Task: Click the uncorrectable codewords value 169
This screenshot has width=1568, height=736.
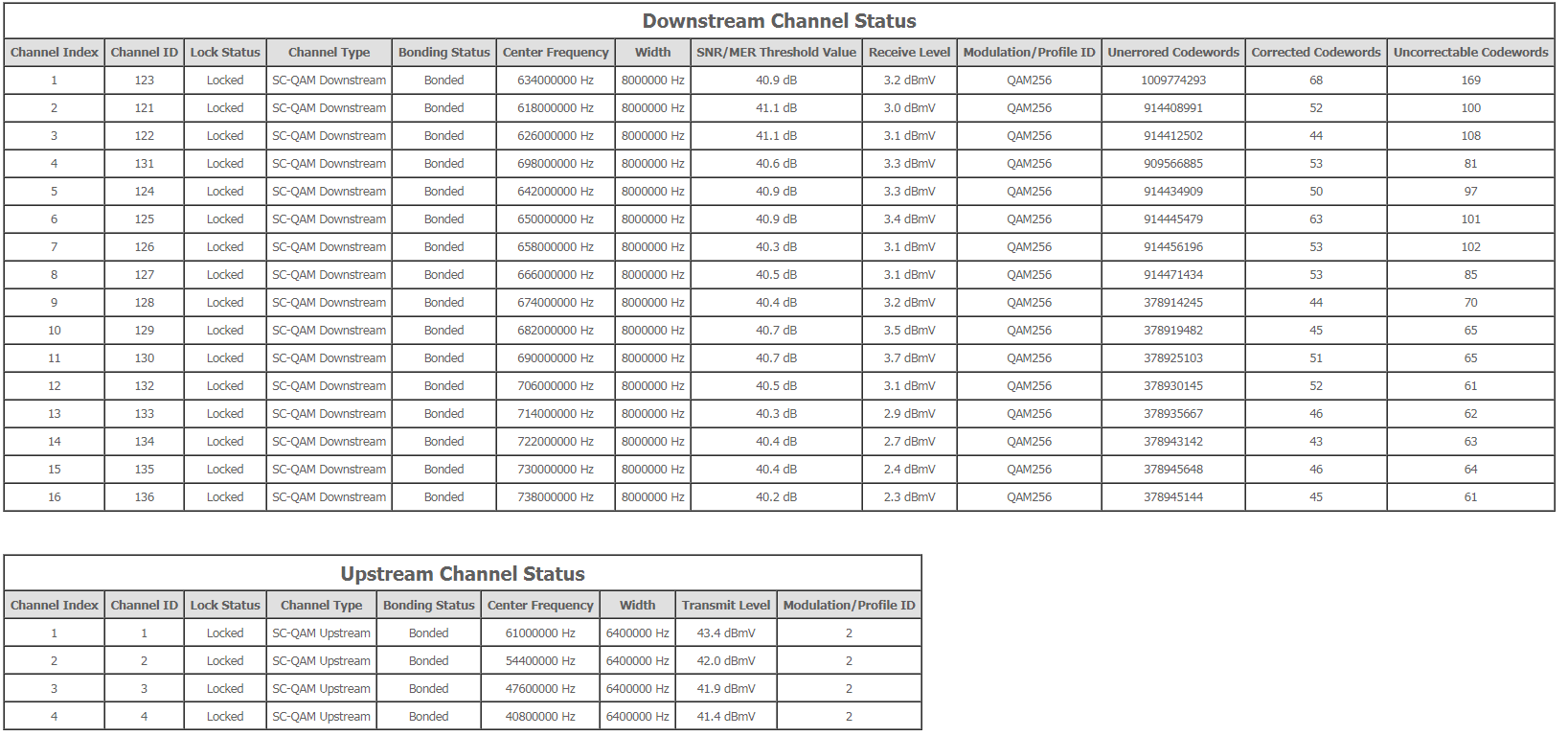Action: point(1470,80)
